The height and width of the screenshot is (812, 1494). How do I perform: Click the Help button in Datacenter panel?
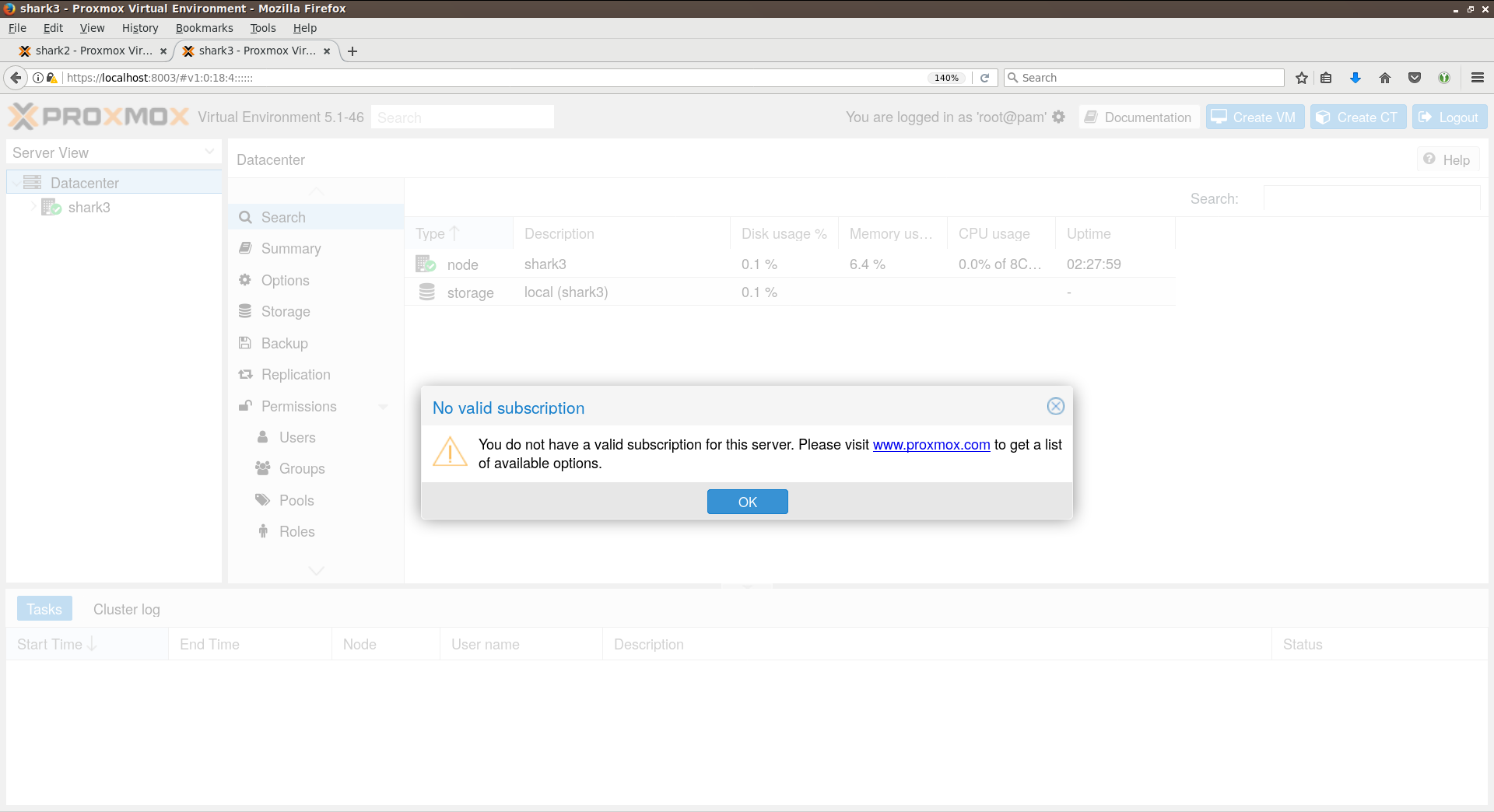1447,159
